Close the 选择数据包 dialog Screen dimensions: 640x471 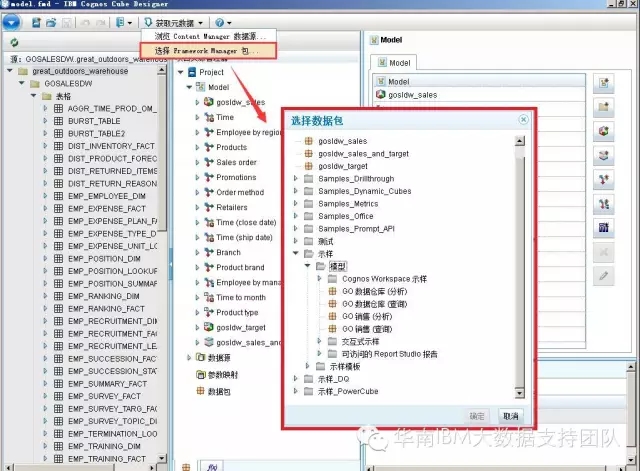point(523,120)
